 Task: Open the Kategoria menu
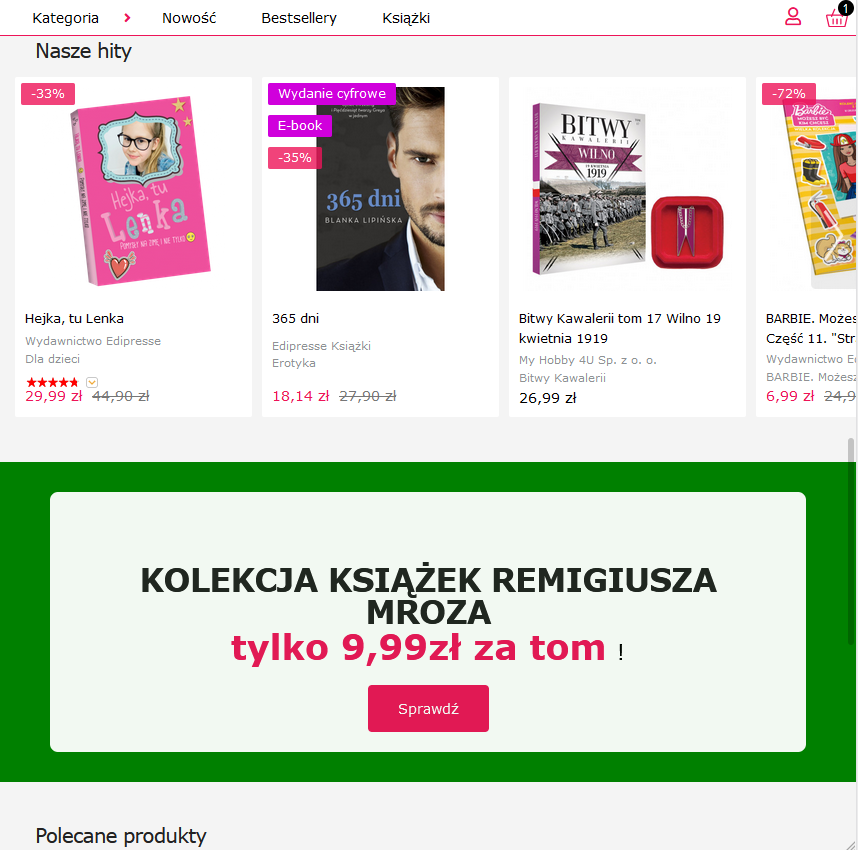[66, 18]
